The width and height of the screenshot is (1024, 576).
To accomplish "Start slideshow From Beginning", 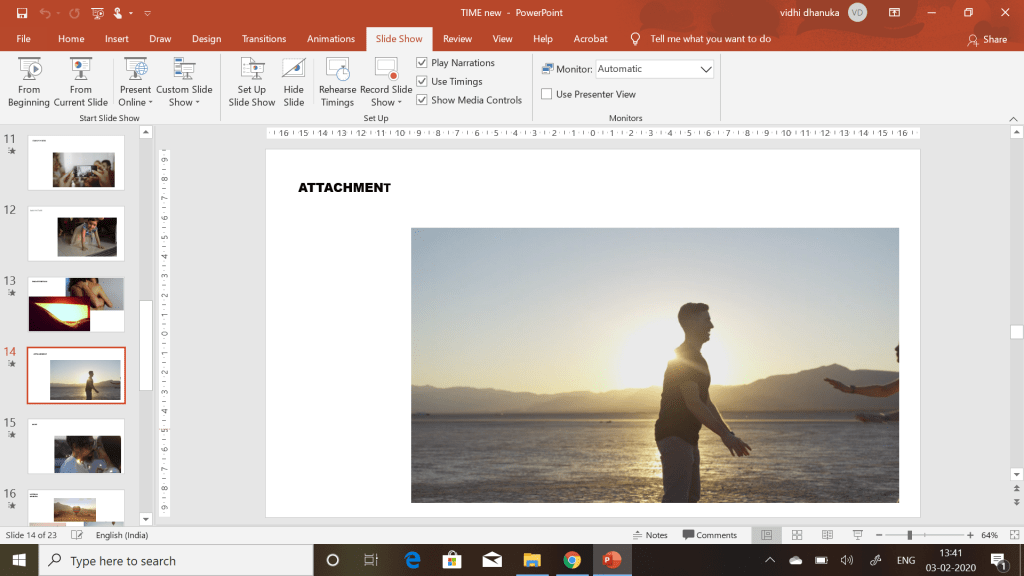I will coord(29,81).
